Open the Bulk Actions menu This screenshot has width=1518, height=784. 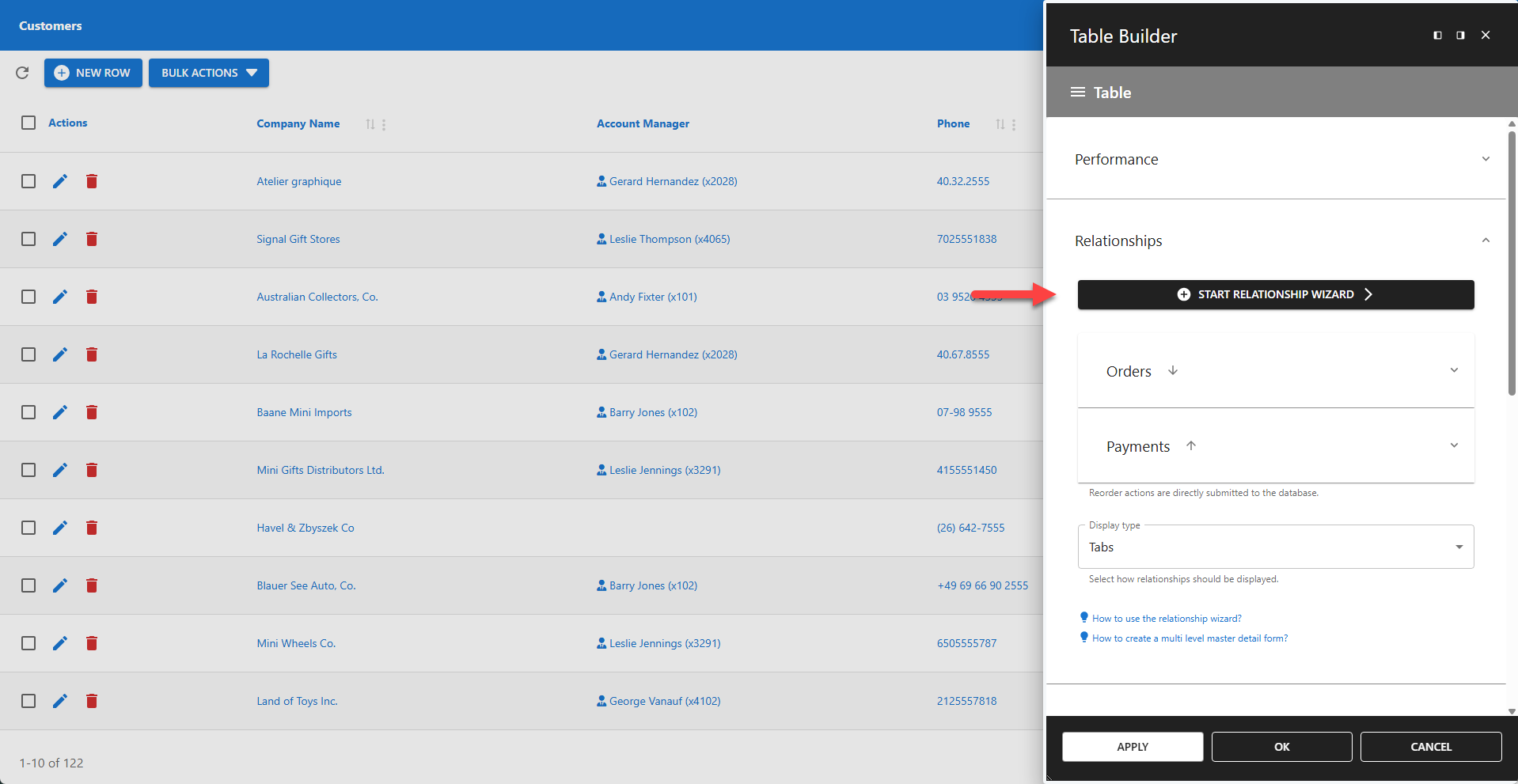tap(208, 73)
